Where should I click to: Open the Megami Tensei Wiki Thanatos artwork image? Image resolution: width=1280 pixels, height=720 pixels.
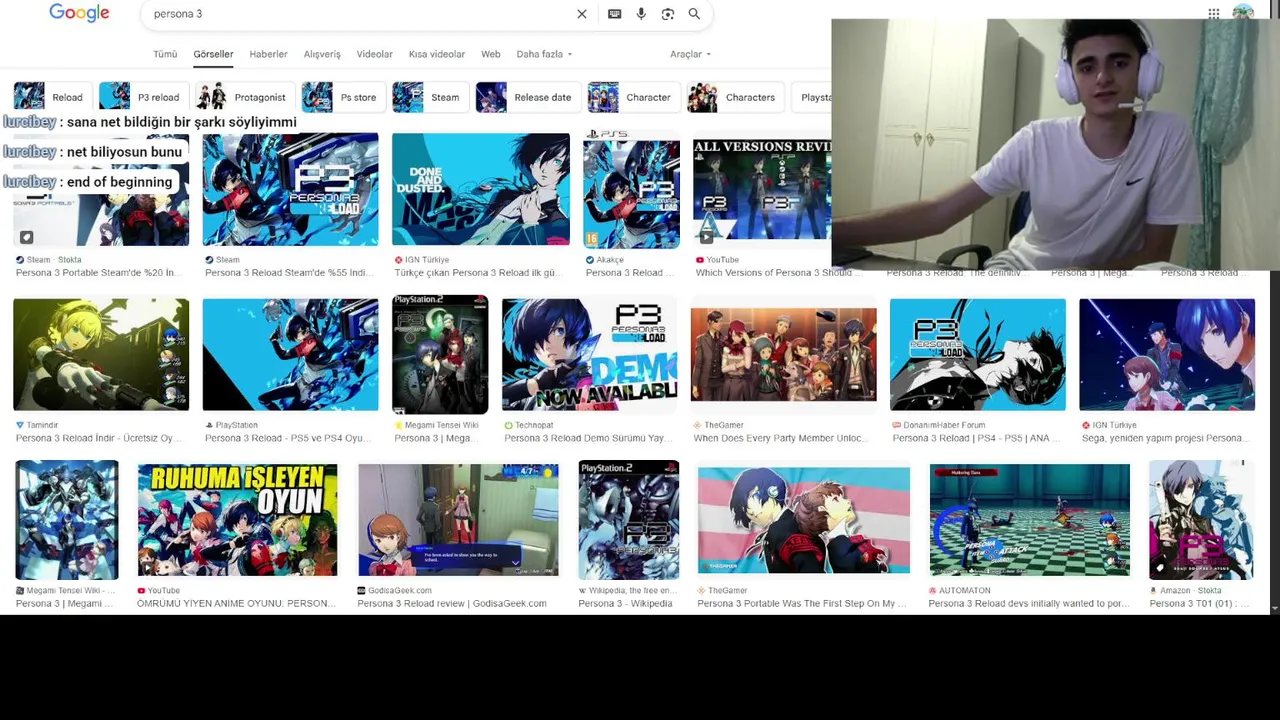pyautogui.click(x=67, y=520)
